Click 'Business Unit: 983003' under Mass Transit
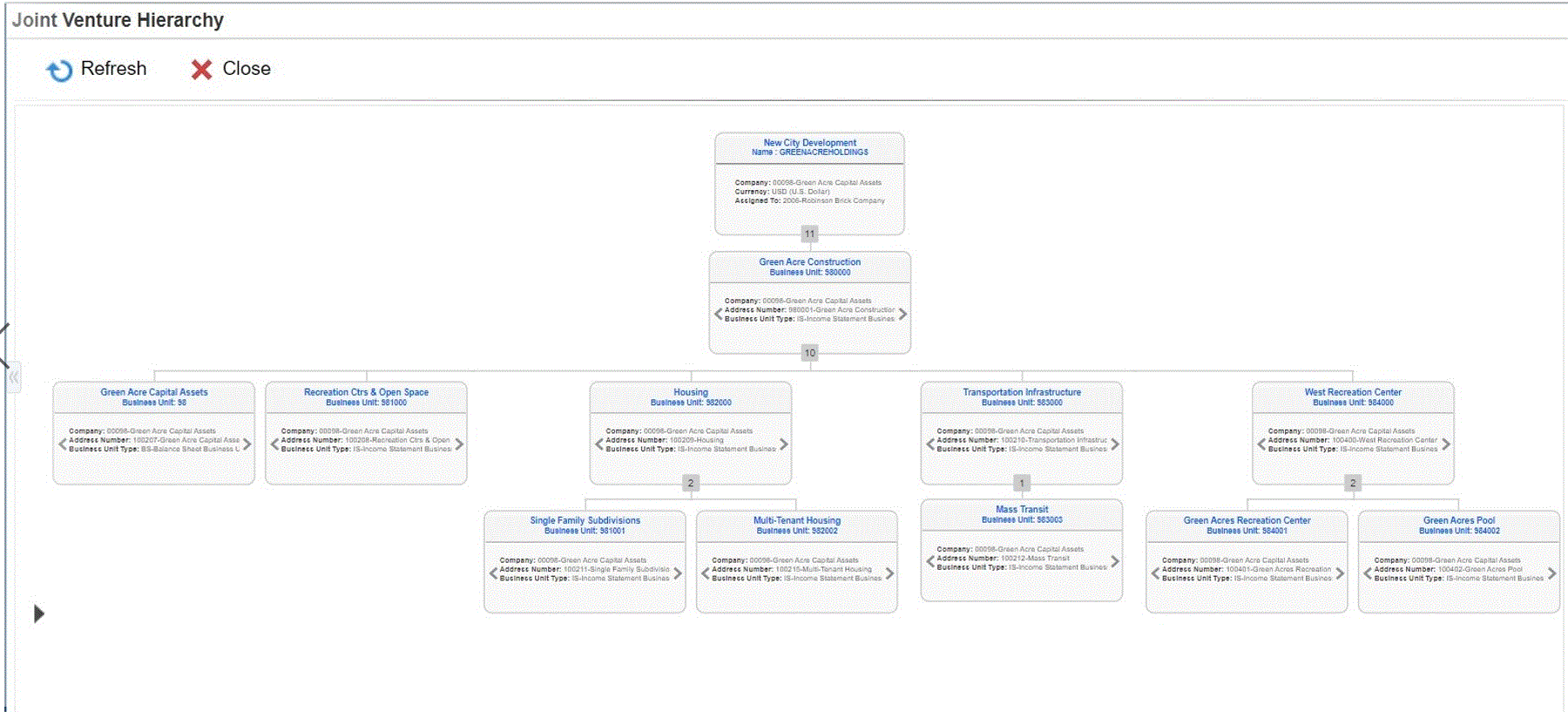This screenshot has height=725, width=1568. tap(1022, 519)
